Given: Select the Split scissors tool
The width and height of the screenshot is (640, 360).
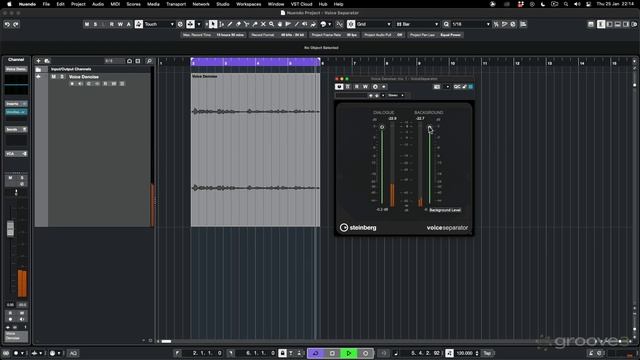Looking at the screenshot, I should (247, 24).
